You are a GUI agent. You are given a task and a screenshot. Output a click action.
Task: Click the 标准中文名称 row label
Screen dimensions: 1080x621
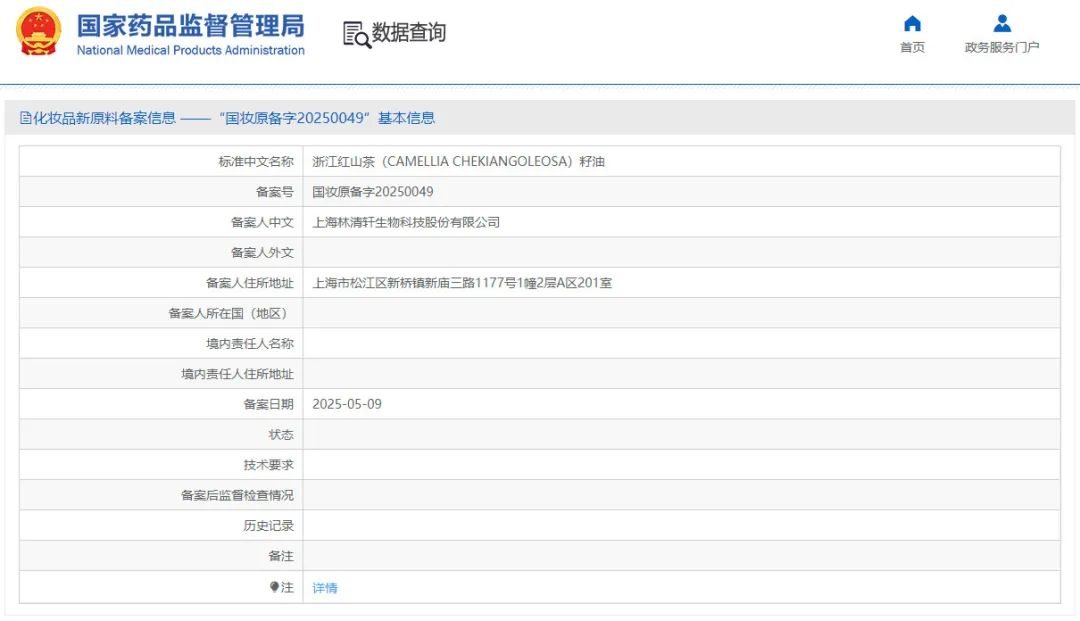pos(256,161)
